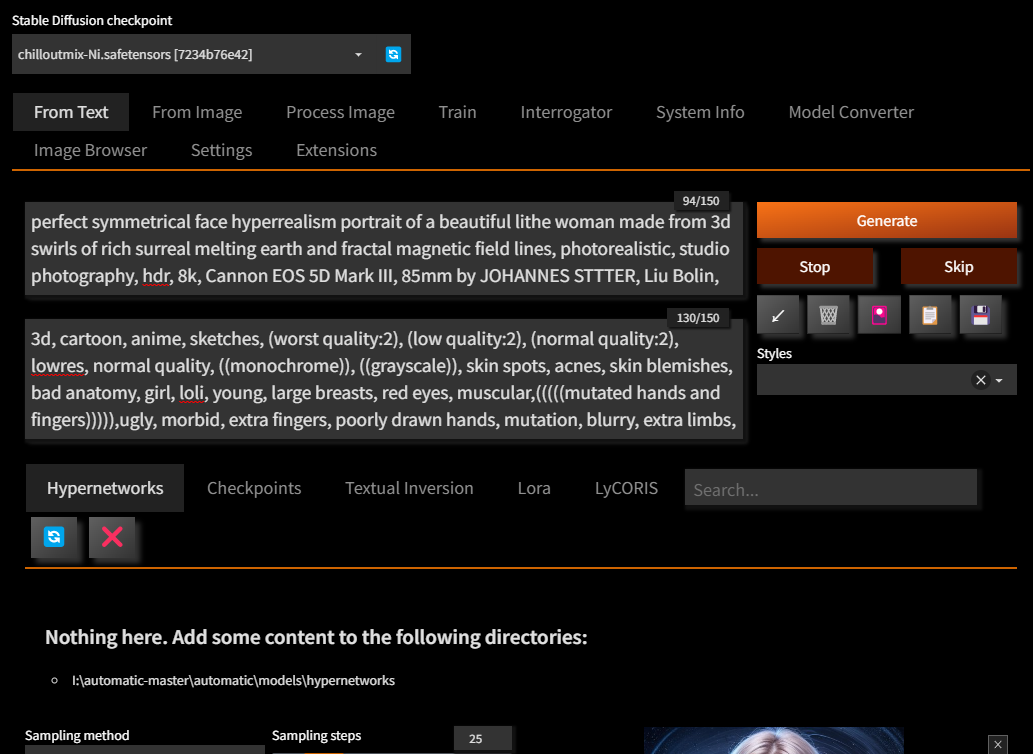
Task: Expand the Styles dropdown arrow
Action: click(999, 380)
